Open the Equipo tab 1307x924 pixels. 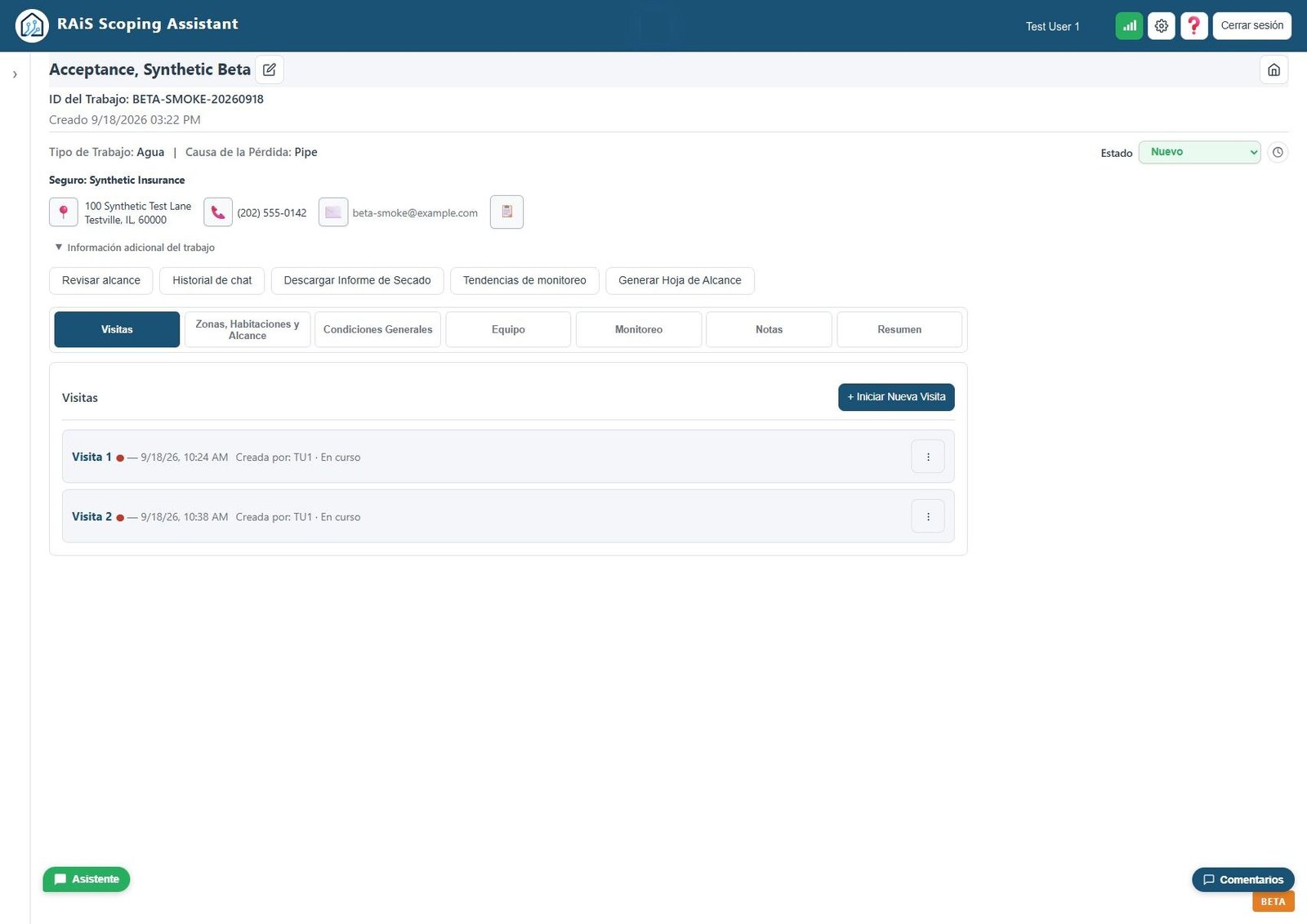(508, 329)
